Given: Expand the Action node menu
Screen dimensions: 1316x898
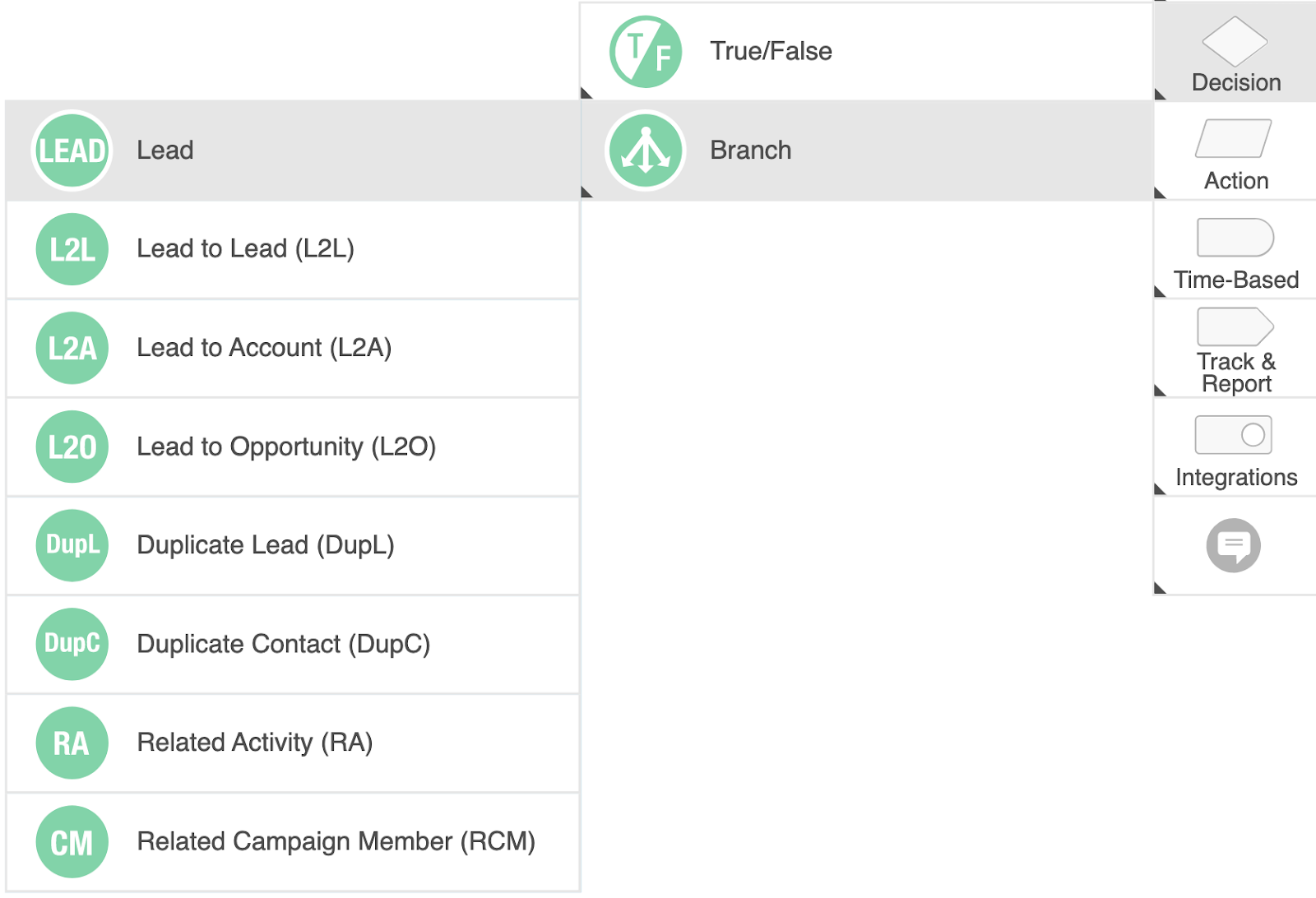Looking at the screenshot, I should [1235, 153].
